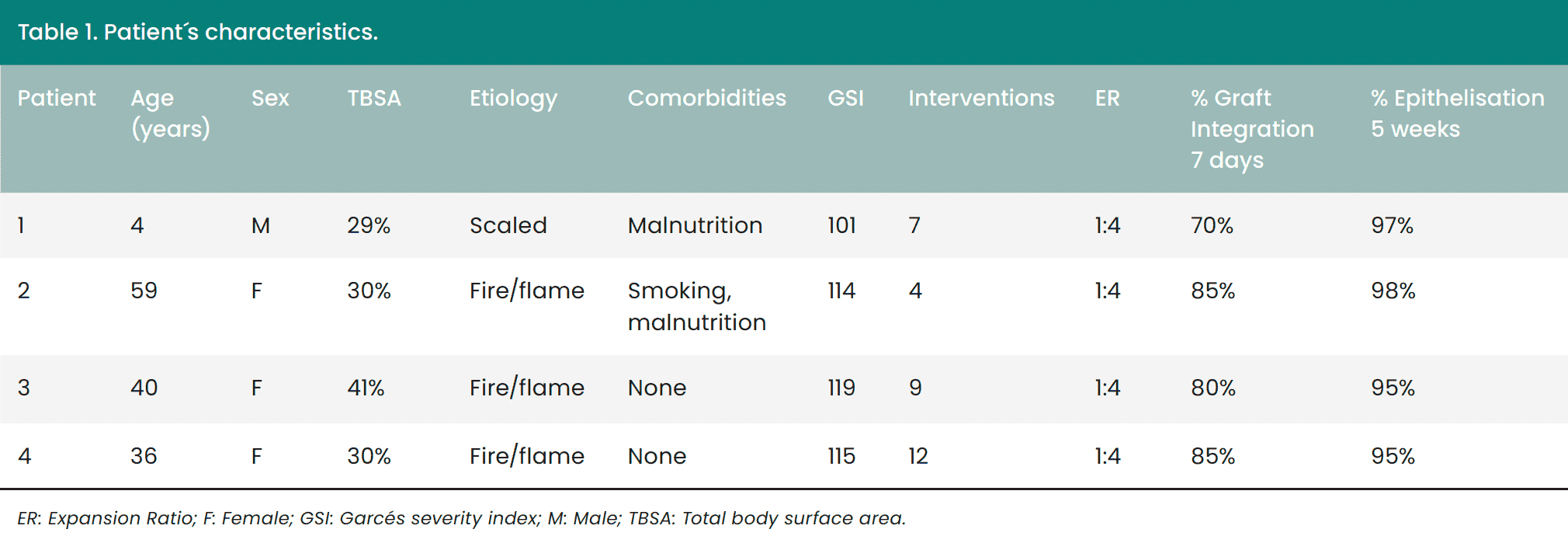Viewport: 1568px width, 550px height.
Task: Click the GSI column header
Action: pos(845,98)
